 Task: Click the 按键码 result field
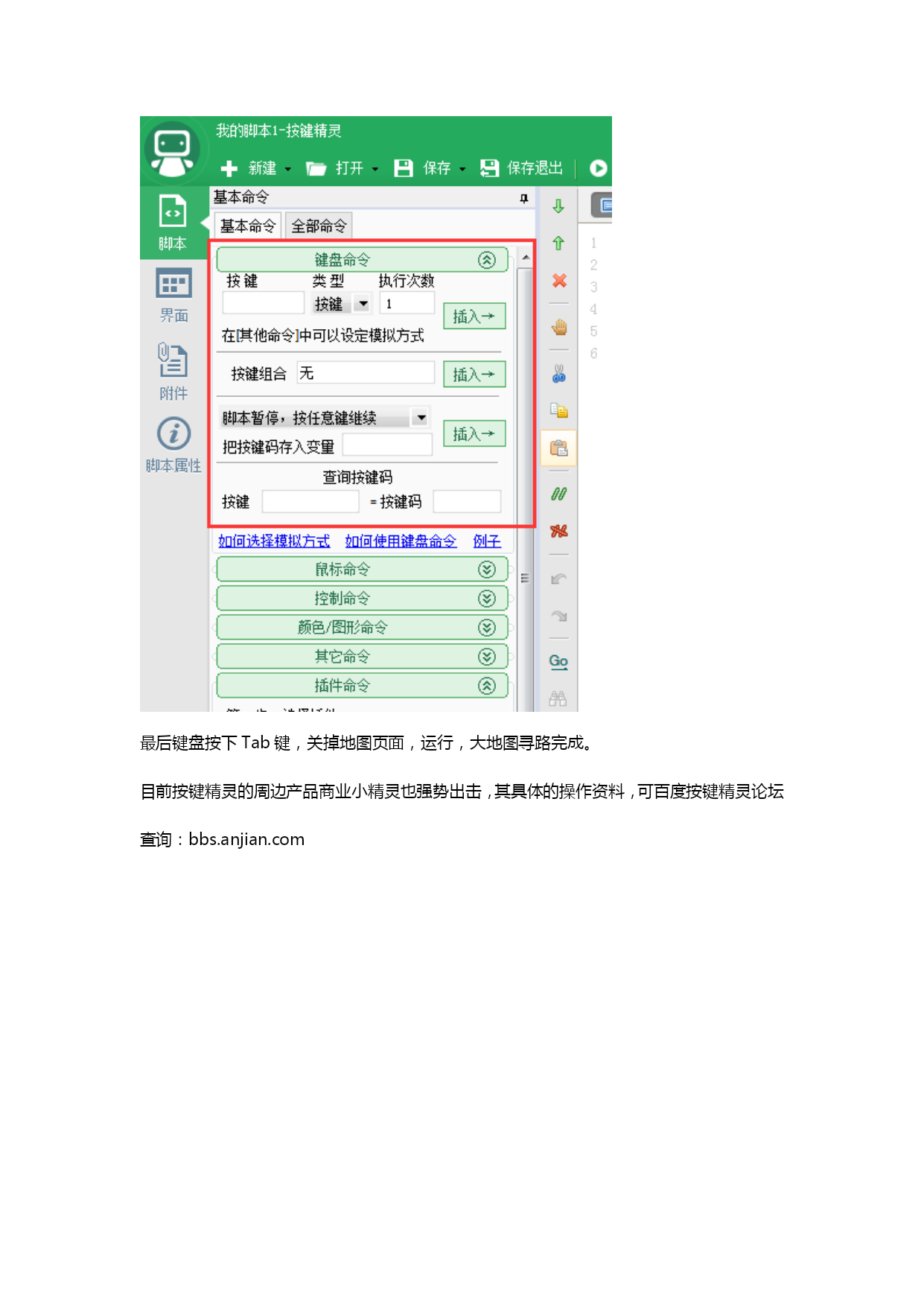pos(467,502)
